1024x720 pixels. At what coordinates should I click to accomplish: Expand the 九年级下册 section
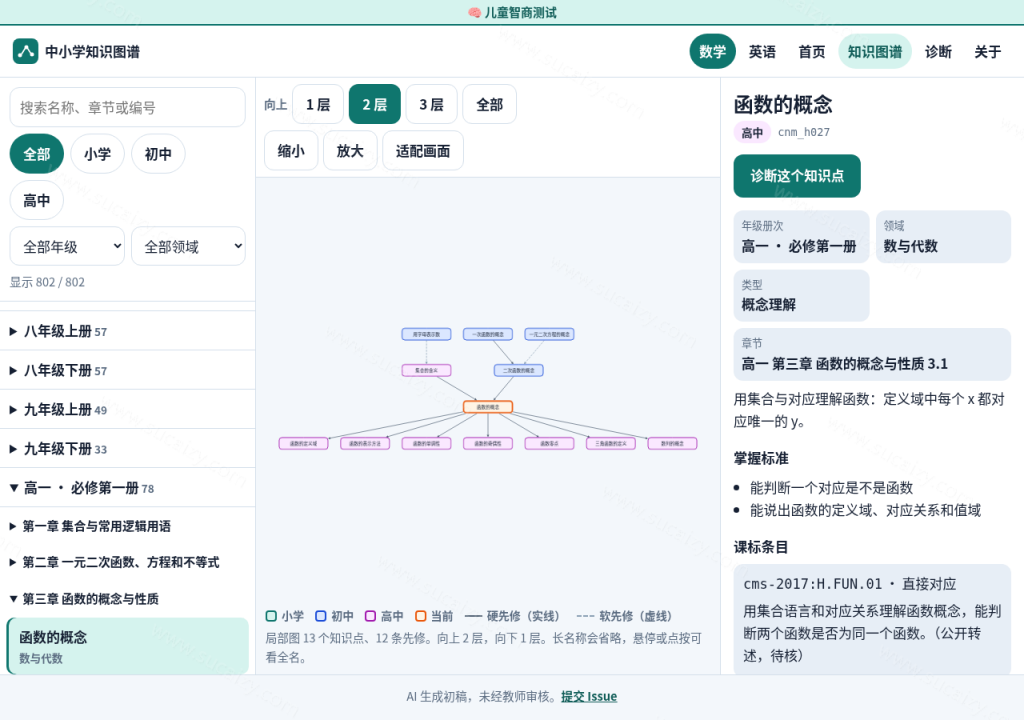(x=127, y=449)
